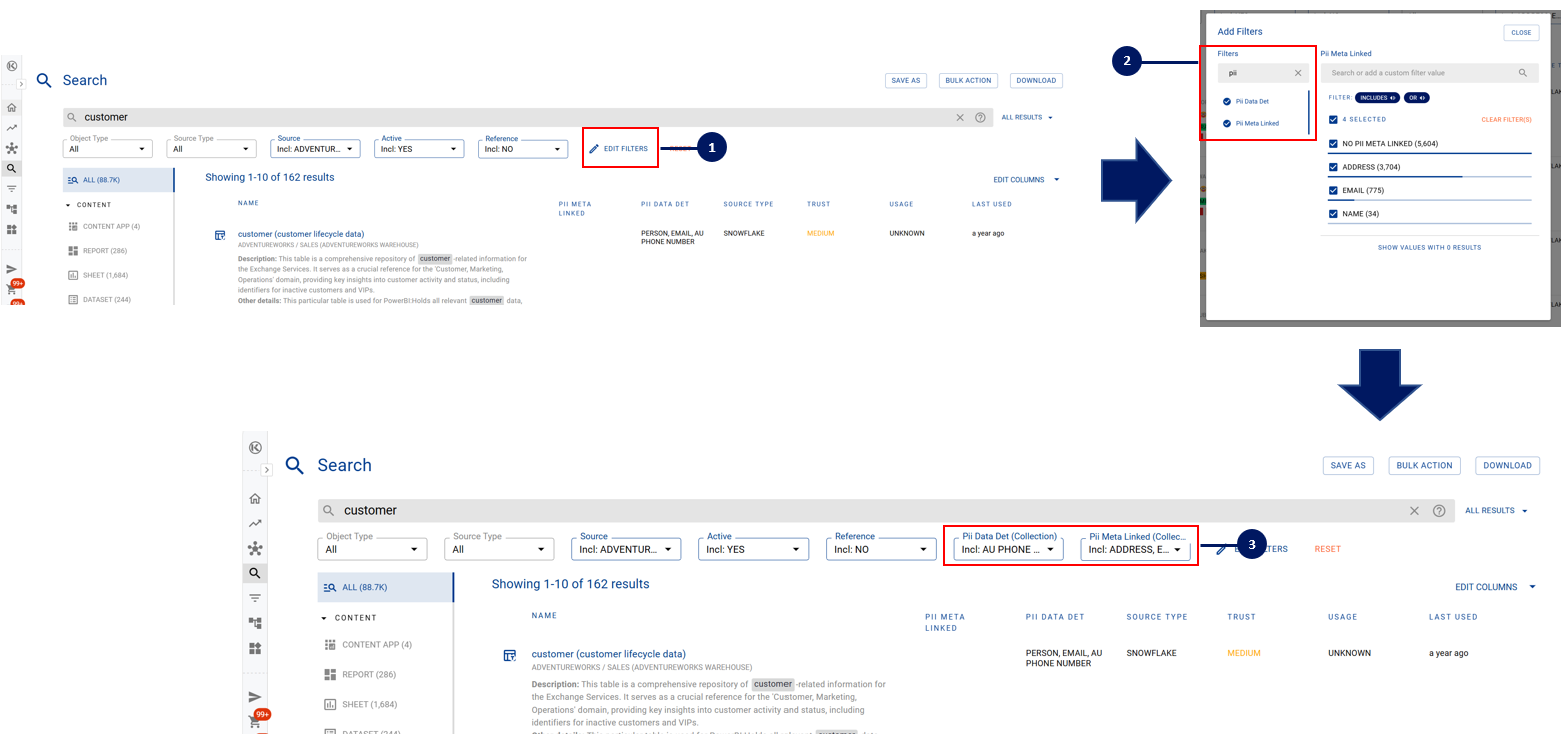The height and width of the screenshot is (734, 1566).
Task: Select Pii Data Det in the Filters list
Action: 1251,101
